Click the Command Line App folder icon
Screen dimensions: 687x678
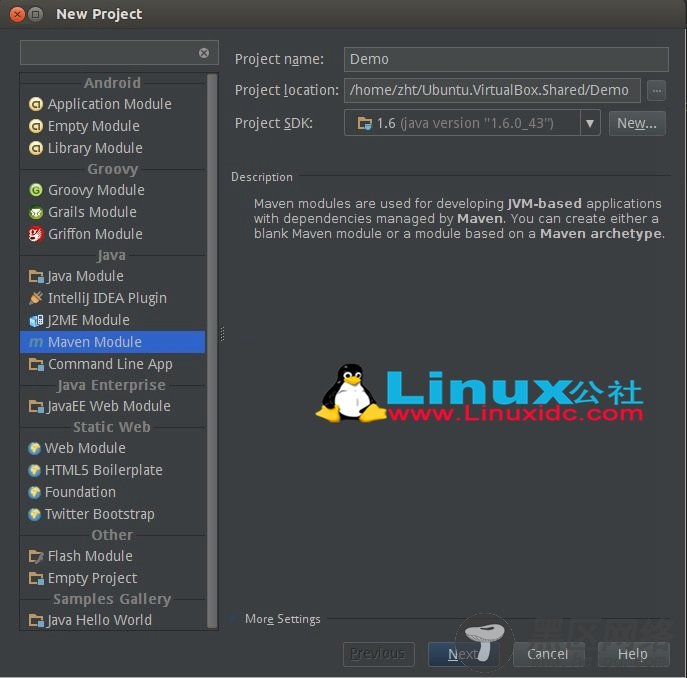[x=36, y=364]
